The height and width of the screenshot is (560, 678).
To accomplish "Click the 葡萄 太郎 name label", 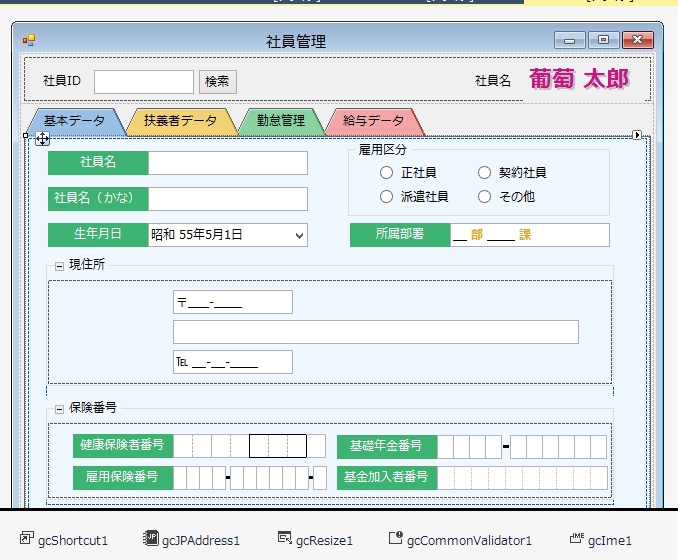I will [579, 79].
